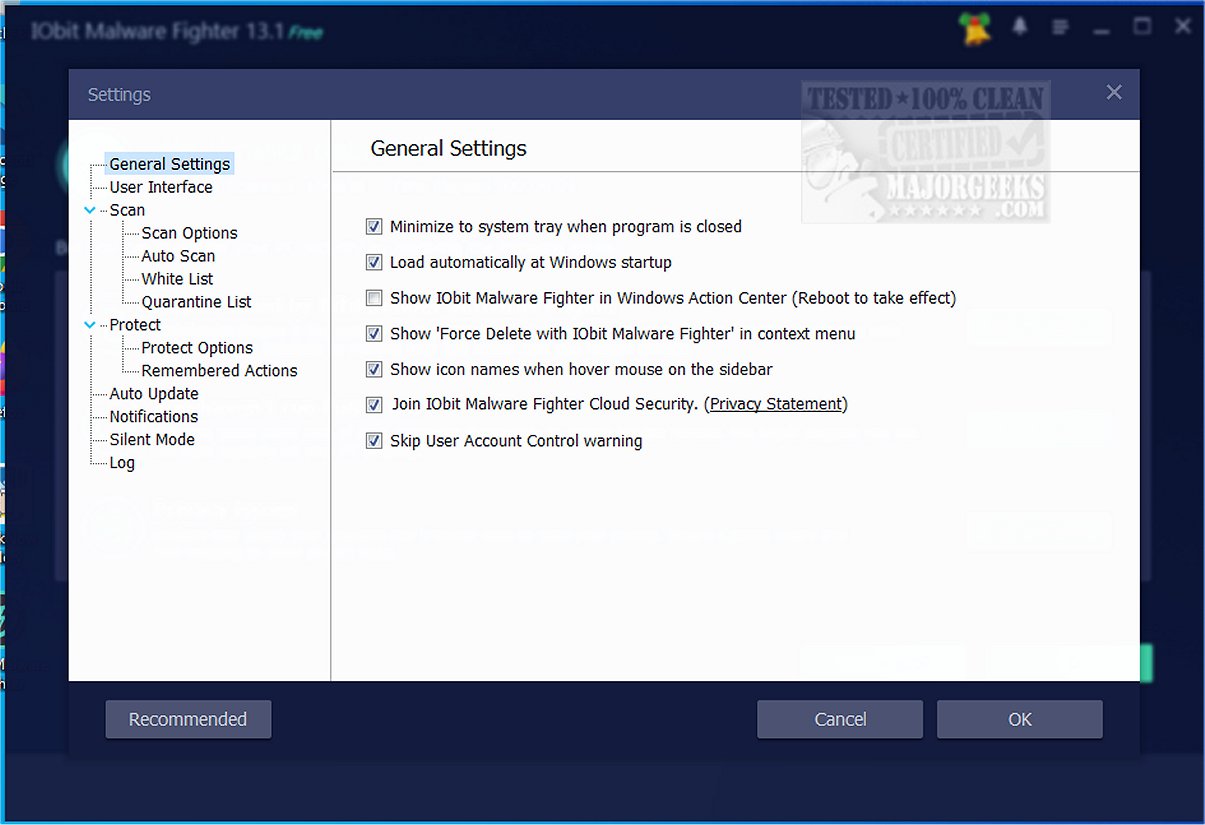This screenshot has height=825, width=1205.
Task: Open the White List page
Action: pyautogui.click(x=177, y=279)
